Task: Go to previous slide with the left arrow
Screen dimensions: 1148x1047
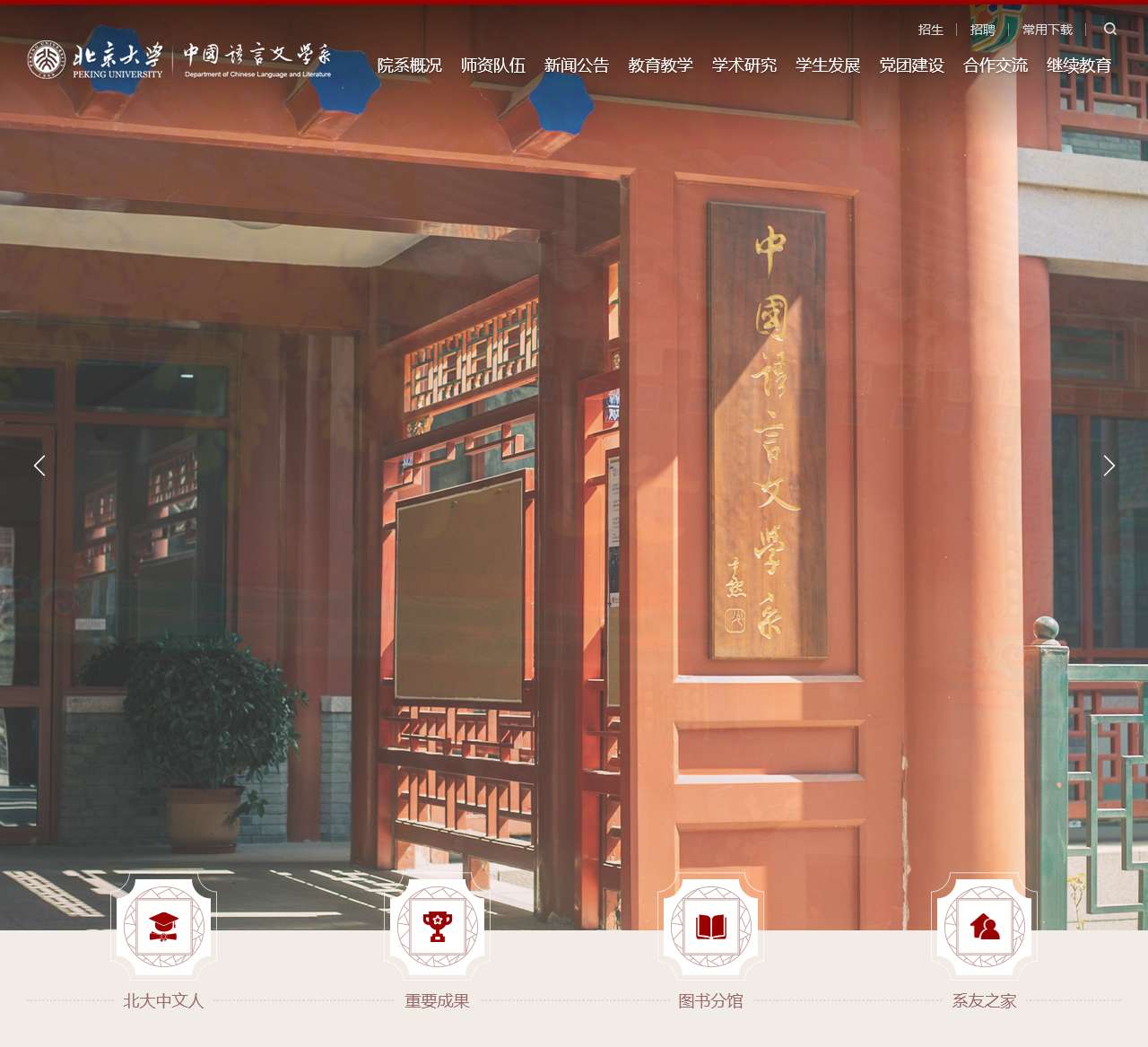Action: point(39,466)
